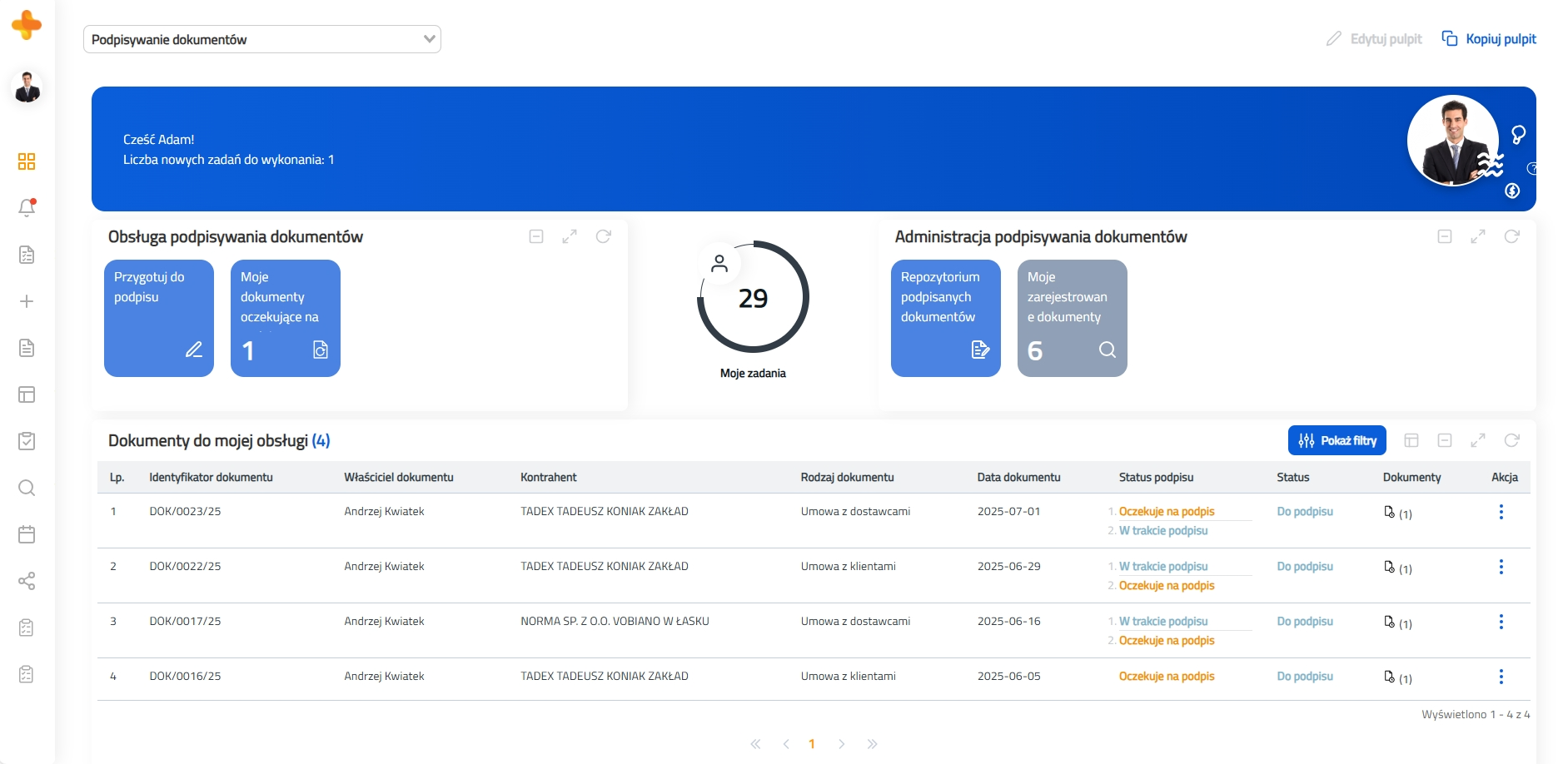The image size is (1568, 764).
Task: Open Repozytorium podpisanych dokumentów tile
Action: 945,318
